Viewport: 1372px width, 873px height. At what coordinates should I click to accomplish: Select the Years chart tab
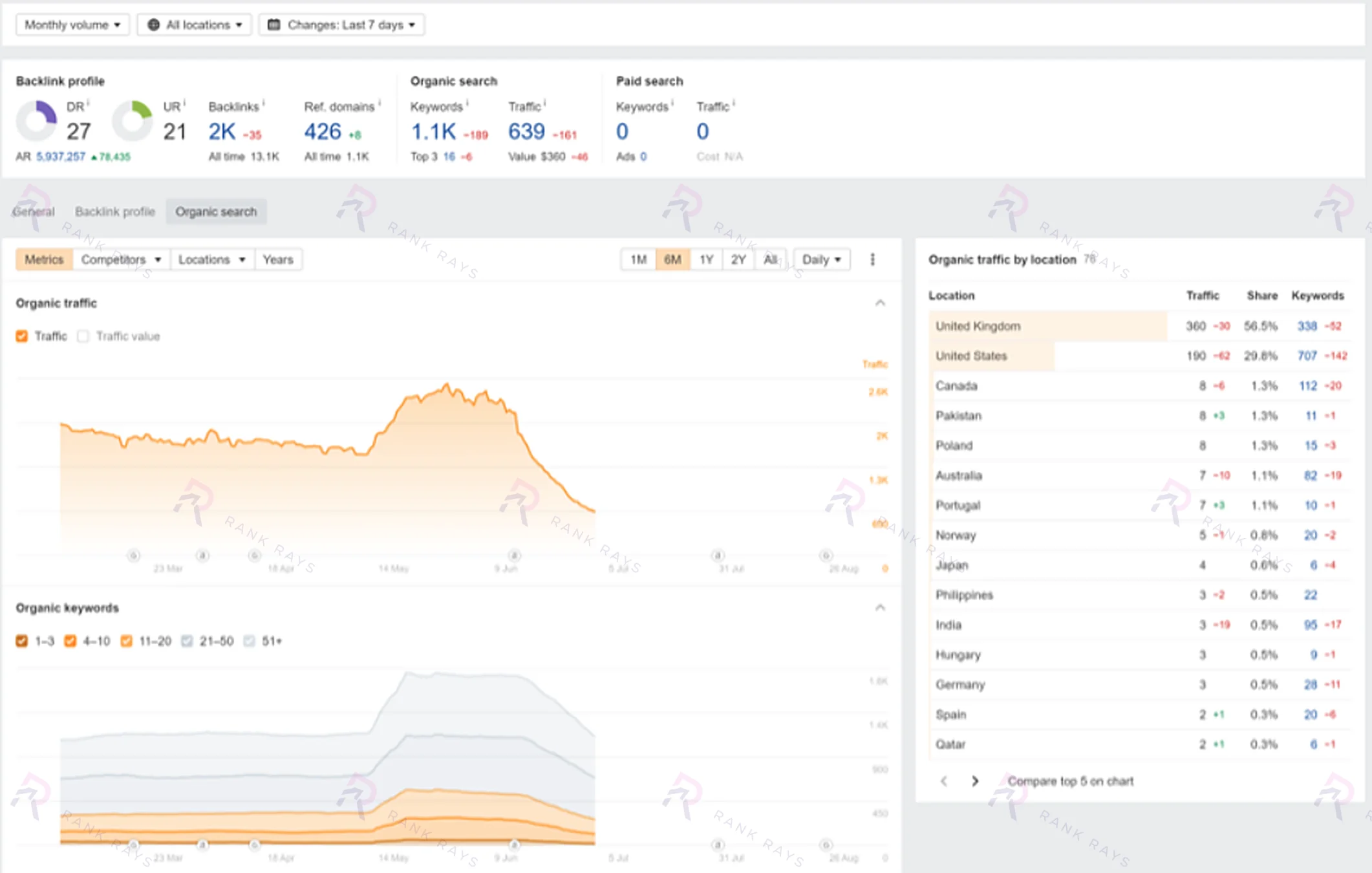coord(278,259)
